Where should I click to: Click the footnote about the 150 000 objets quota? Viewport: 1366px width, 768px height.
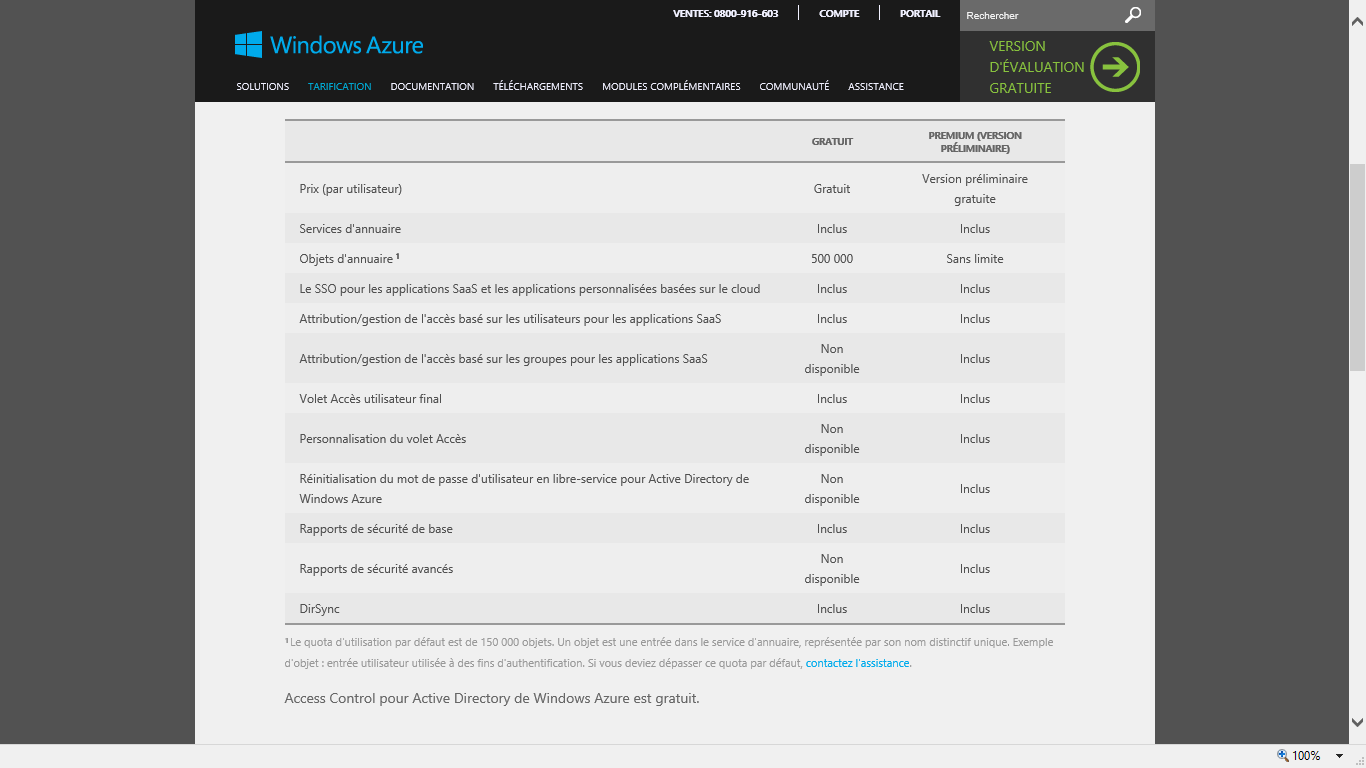coord(669,652)
